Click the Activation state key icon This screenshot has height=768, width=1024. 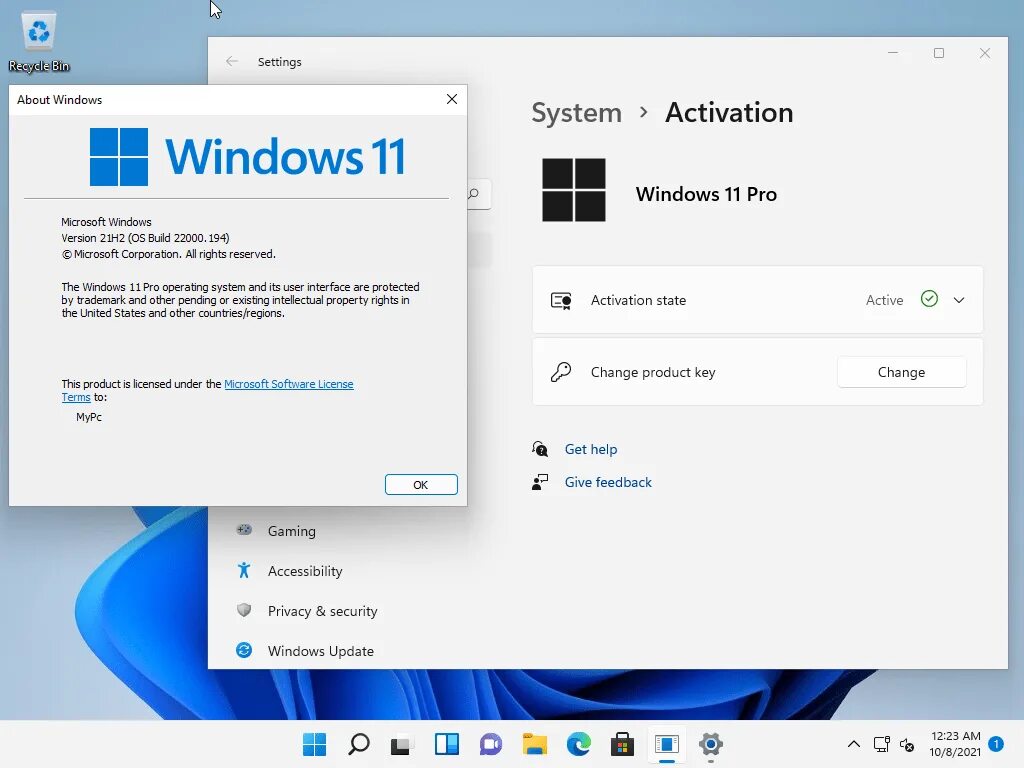point(561,299)
